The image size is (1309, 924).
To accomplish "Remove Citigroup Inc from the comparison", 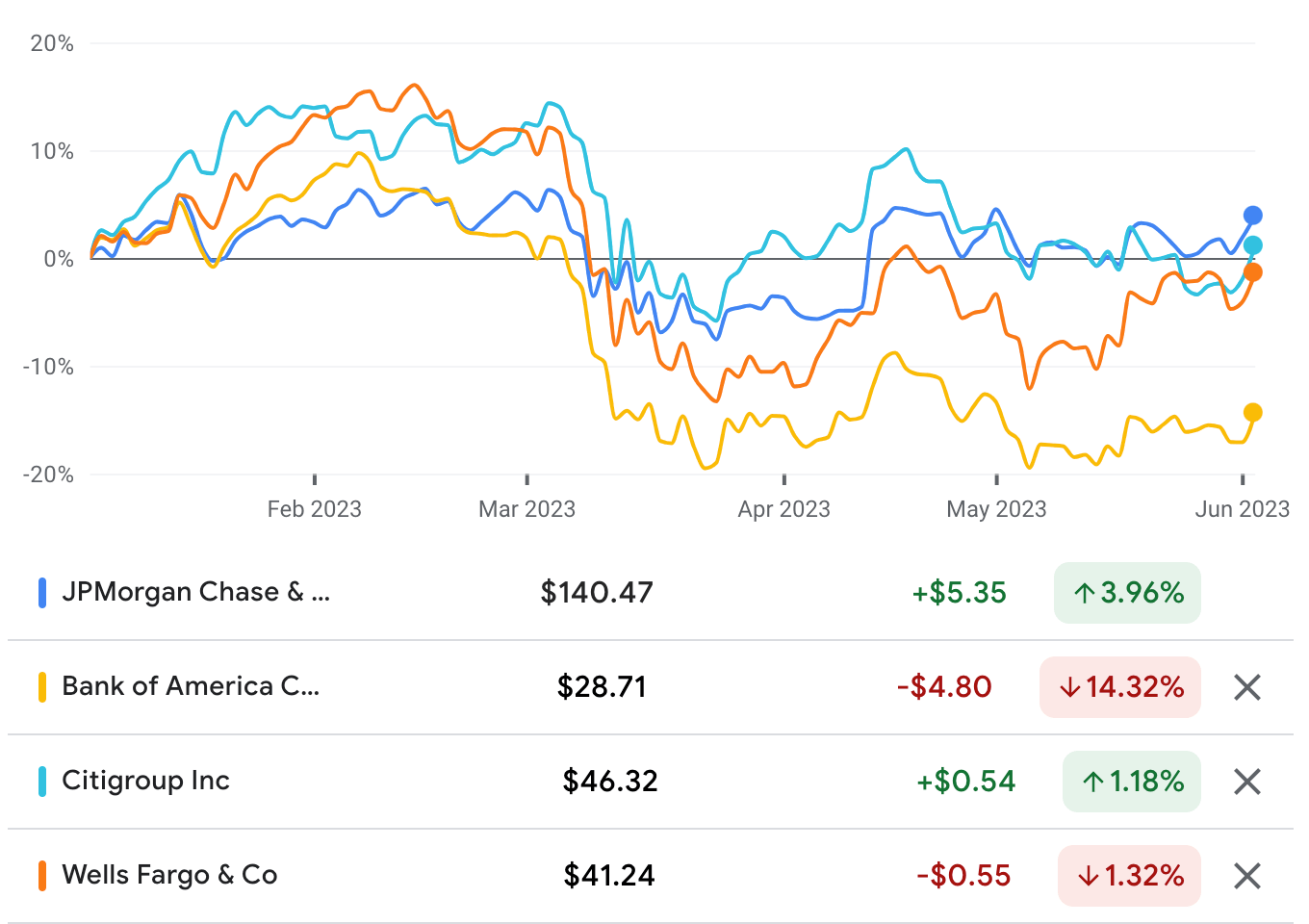I will (1245, 781).
